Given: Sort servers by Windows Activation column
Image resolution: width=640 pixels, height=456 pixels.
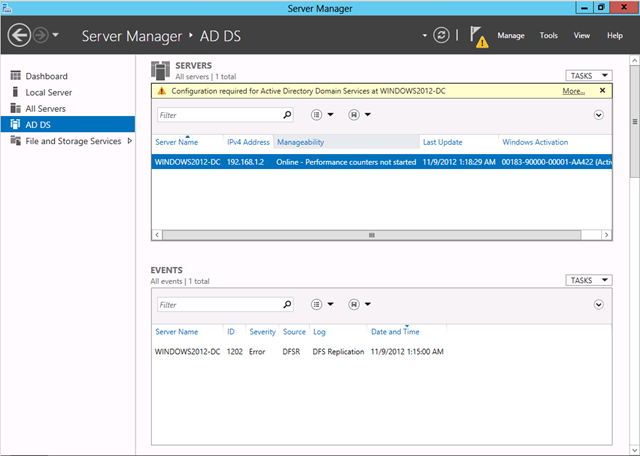Looking at the screenshot, I should 535,142.
